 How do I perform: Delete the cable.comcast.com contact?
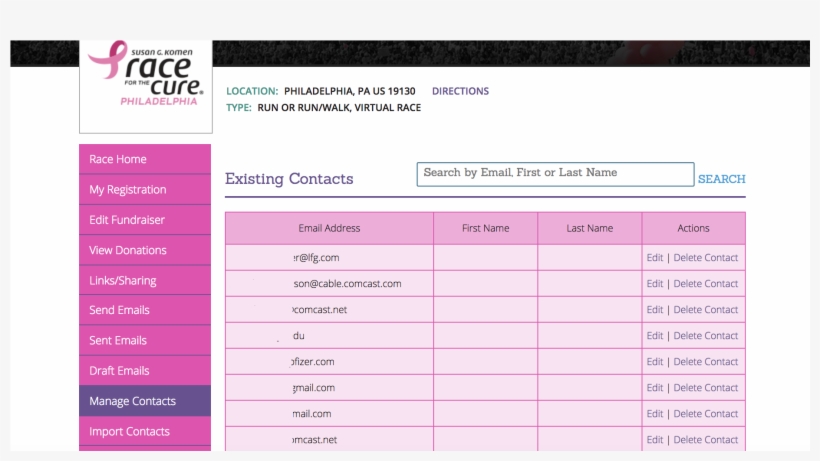(x=705, y=284)
